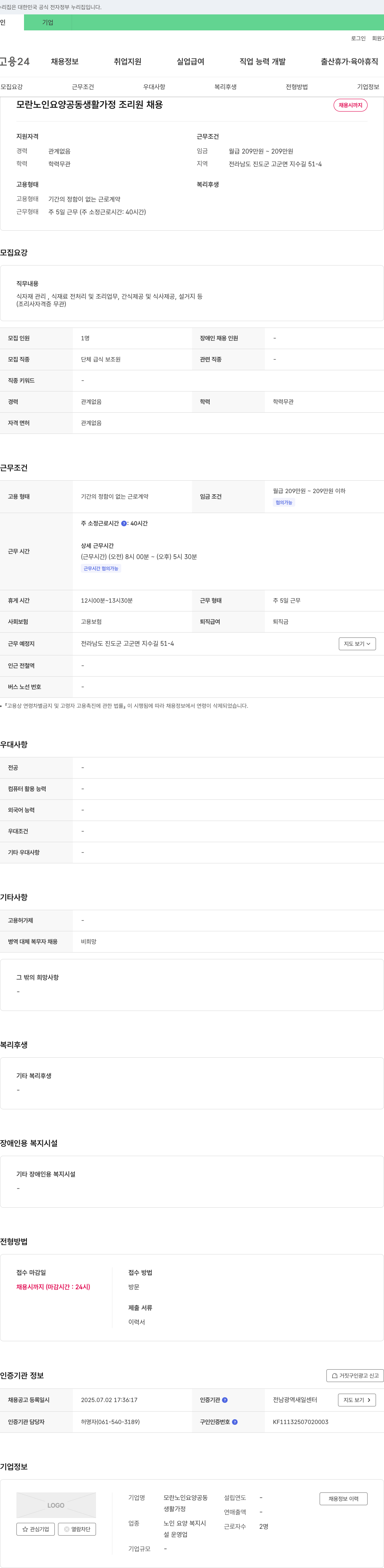384x1568 pixels.
Task: Click the 거짓구인광고 신고 button
Action: click(355, 1376)
